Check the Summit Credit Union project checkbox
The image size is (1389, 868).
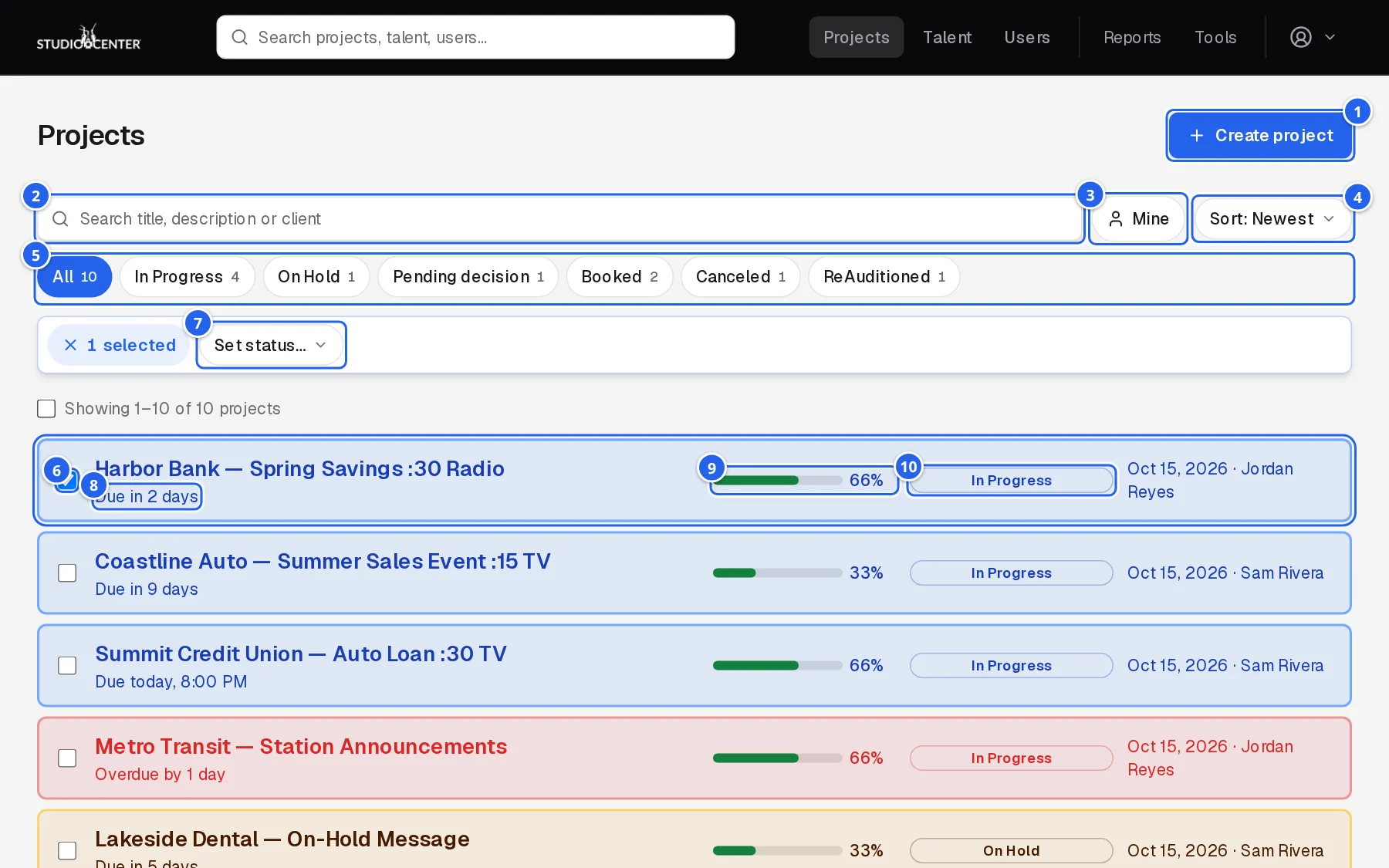(68, 665)
